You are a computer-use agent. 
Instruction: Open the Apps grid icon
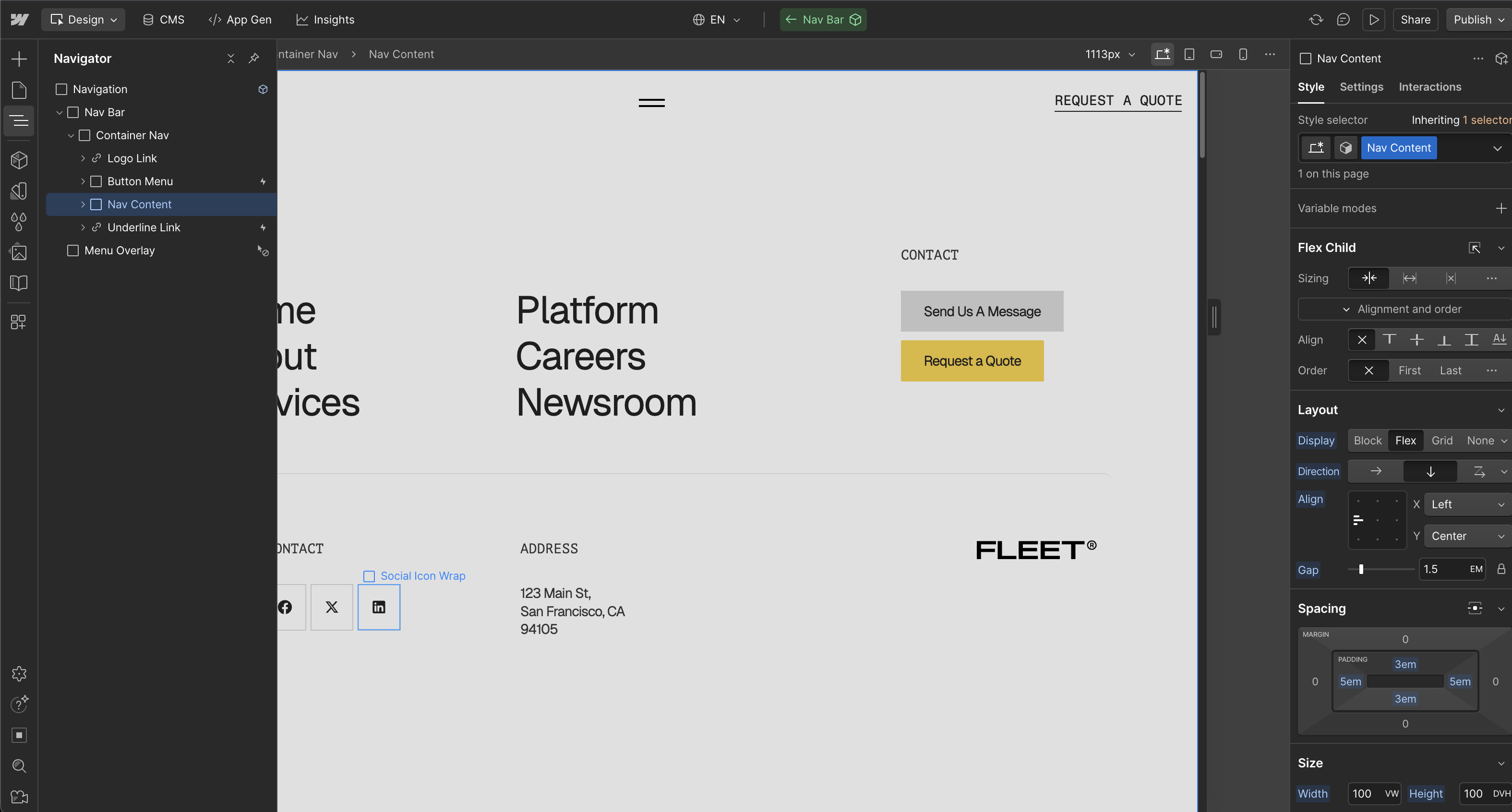point(19,322)
